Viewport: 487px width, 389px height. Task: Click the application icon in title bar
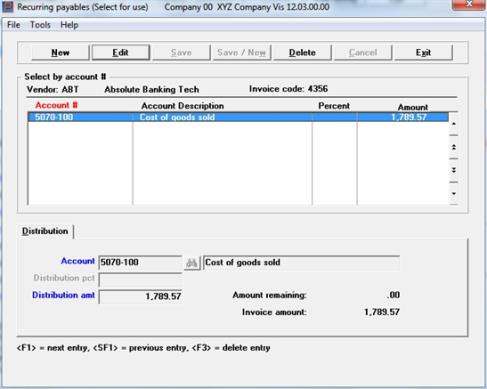(x=7, y=7)
